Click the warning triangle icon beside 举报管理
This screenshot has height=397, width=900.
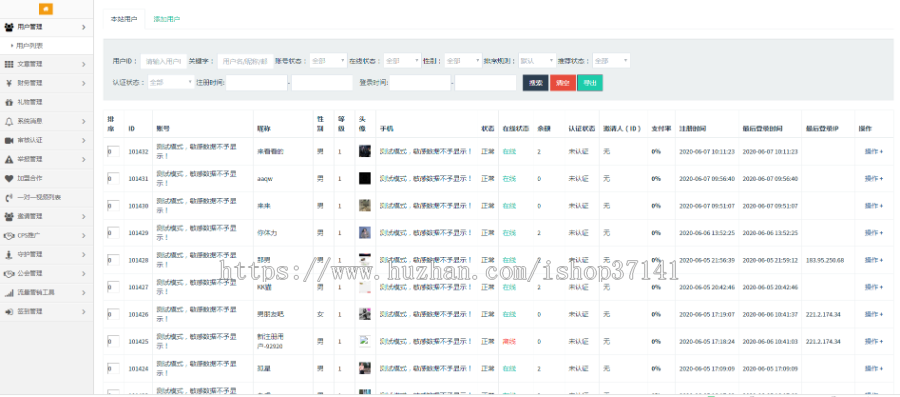(9, 159)
